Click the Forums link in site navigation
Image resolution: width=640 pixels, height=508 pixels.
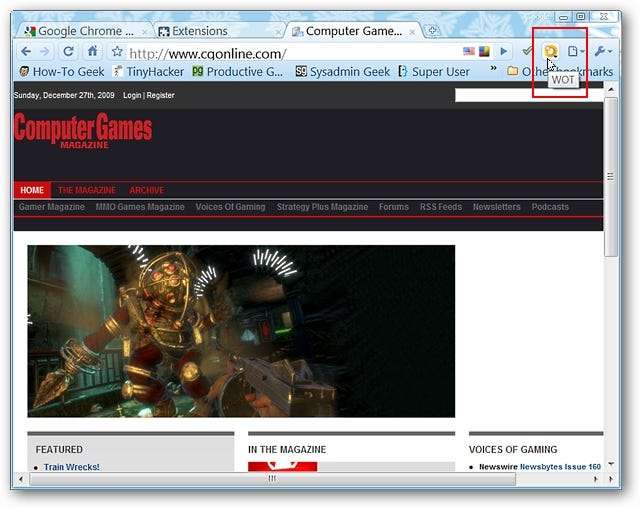click(x=393, y=207)
